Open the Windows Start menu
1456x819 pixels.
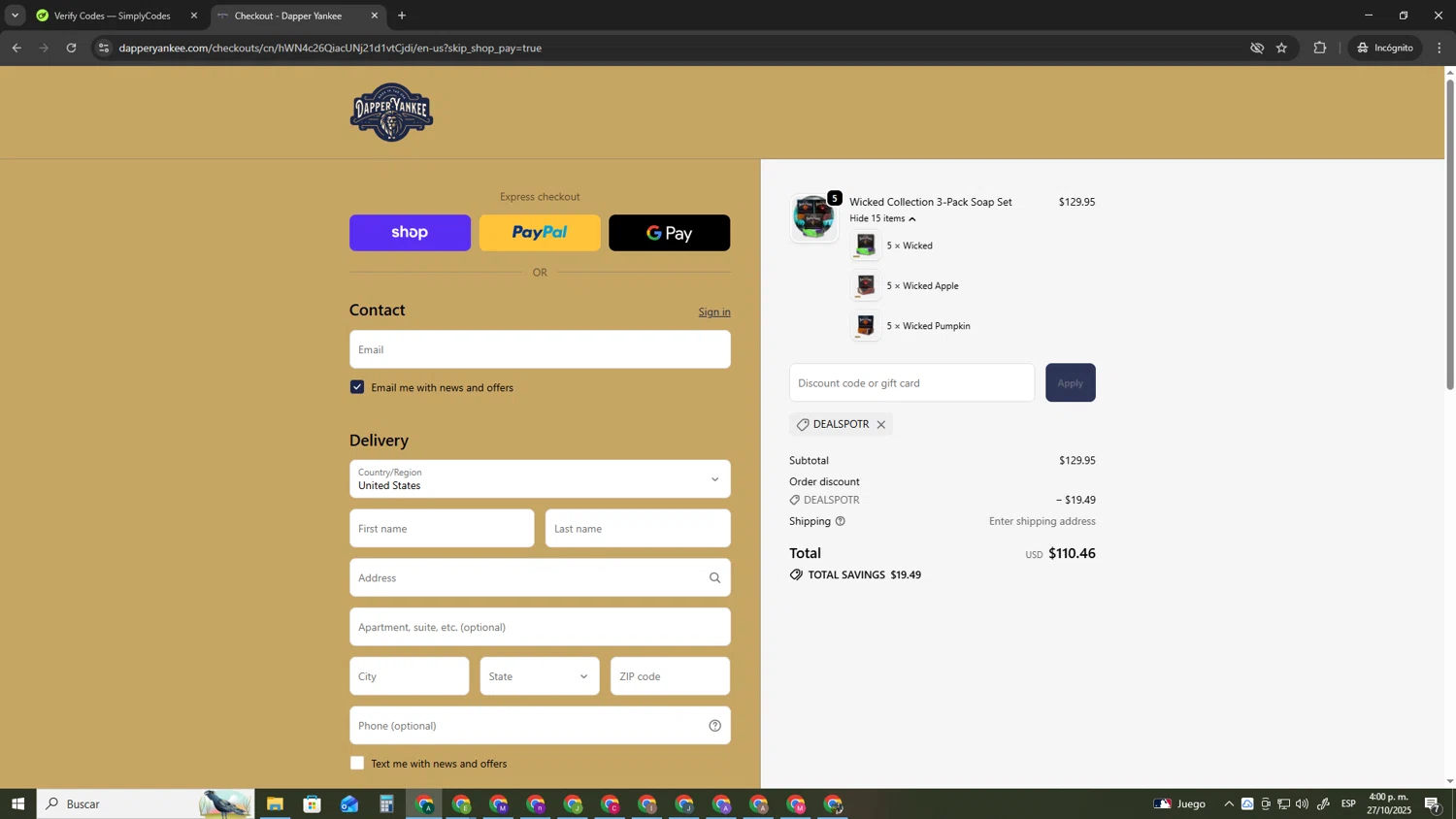[x=17, y=803]
